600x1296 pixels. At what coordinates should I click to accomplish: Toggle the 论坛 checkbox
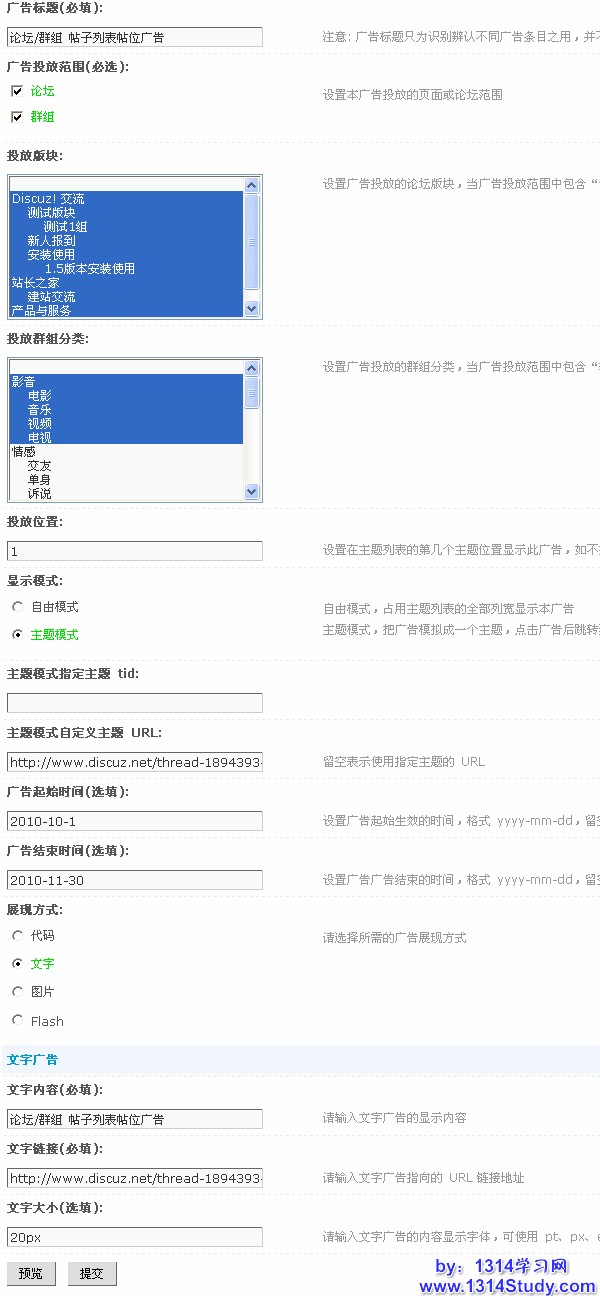[x=17, y=91]
